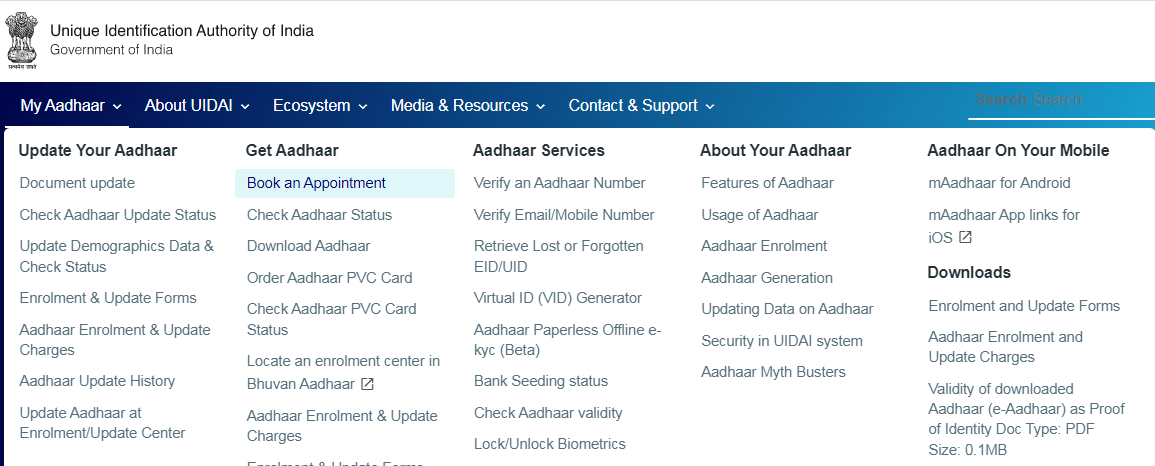Open Retrieve Lost or Forgotten EID/UID
This screenshot has width=1155, height=466.
point(558,256)
